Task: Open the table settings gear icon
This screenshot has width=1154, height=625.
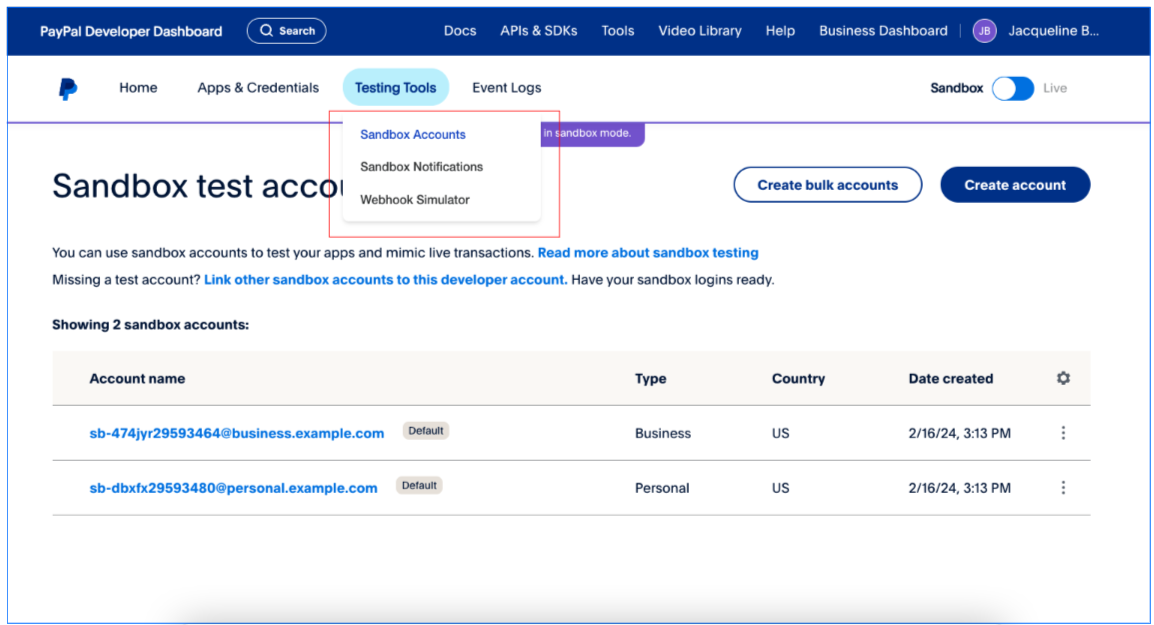Action: [1063, 378]
